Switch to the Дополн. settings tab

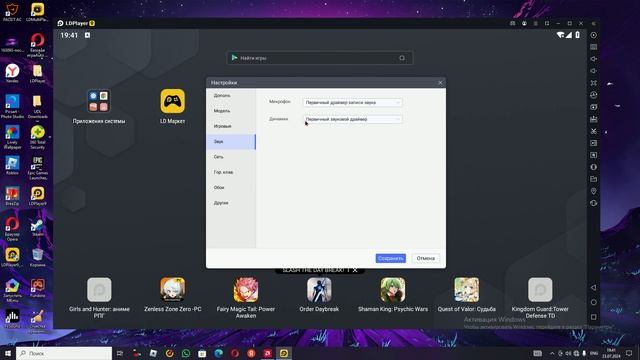coord(231,96)
